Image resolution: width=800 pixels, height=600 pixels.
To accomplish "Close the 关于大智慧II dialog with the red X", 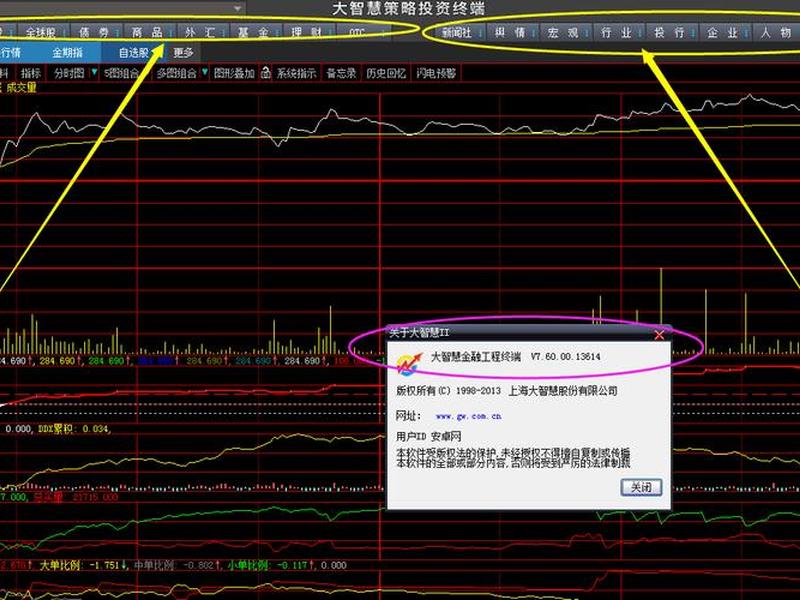I will point(659,335).
